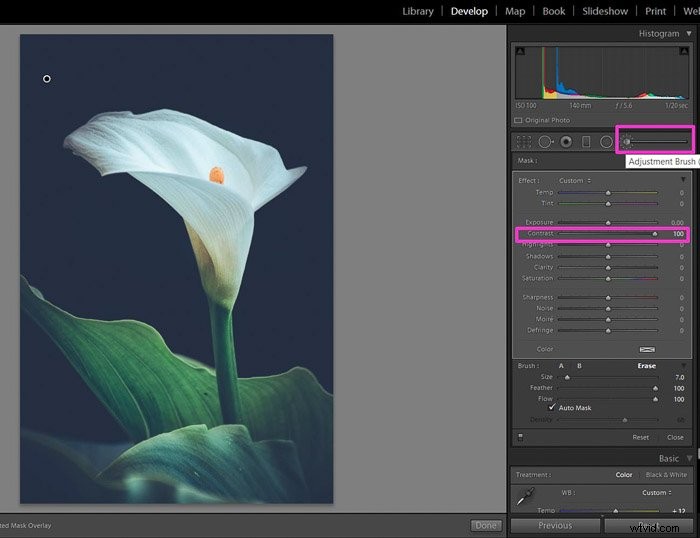Click the Density slider
Image resolution: width=700 pixels, height=538 pixels.
tap(608, 420)
